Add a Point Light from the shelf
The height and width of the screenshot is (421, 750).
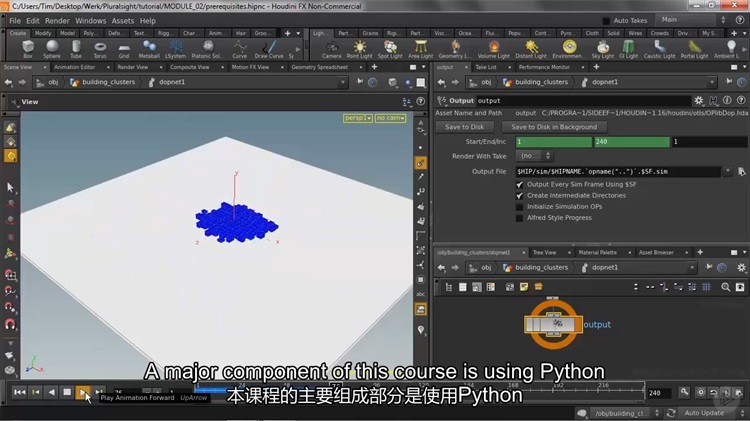359,49
